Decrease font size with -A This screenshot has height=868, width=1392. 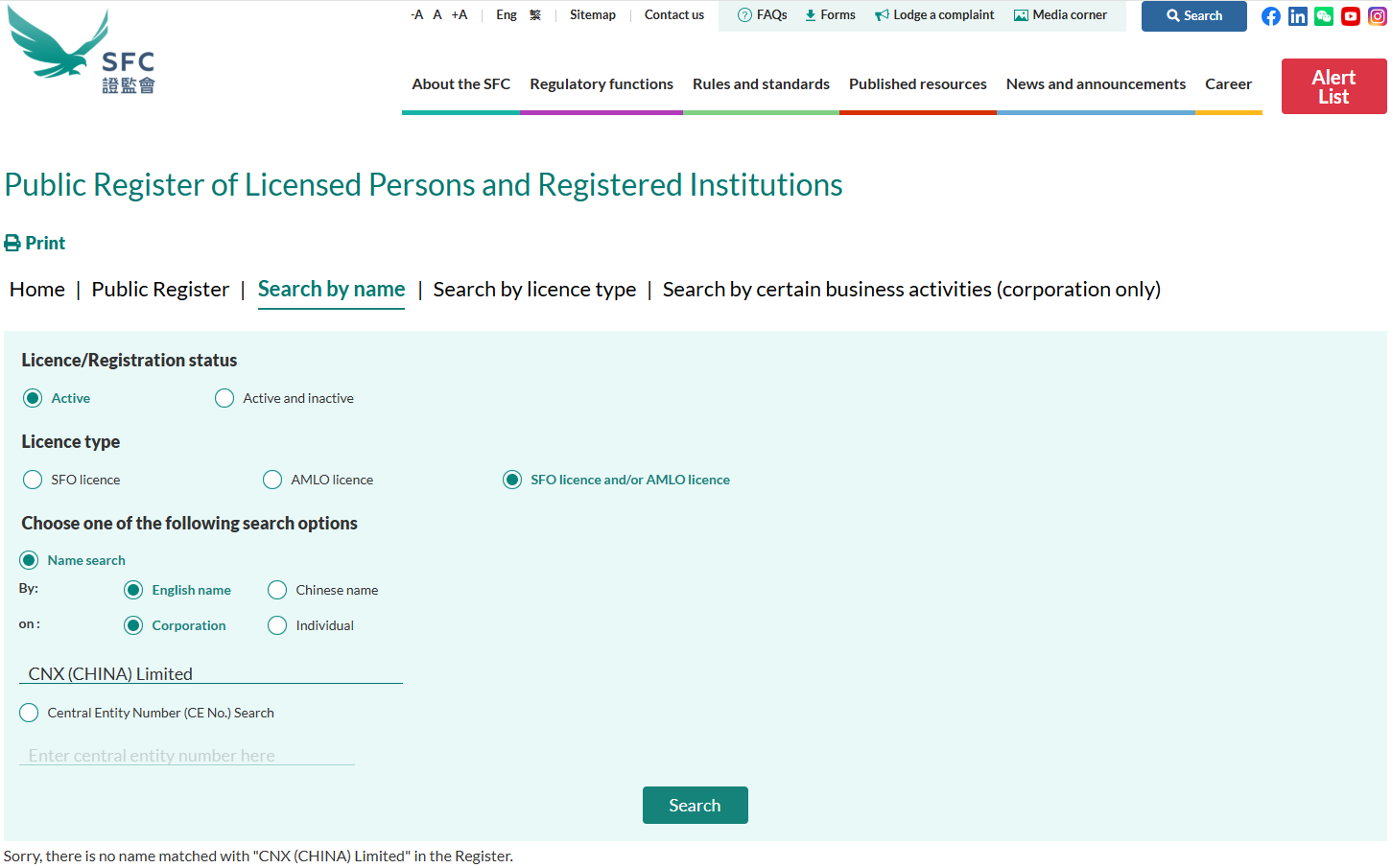pyautogui.click(x=416, y=15)
